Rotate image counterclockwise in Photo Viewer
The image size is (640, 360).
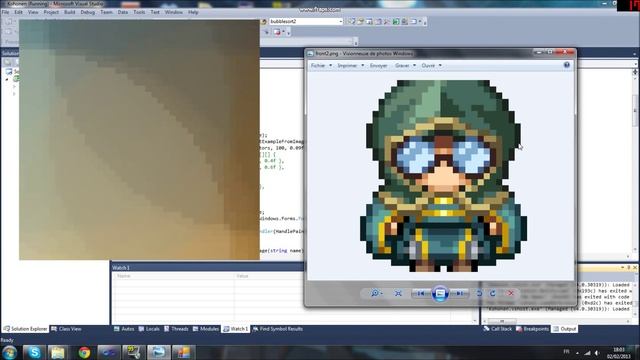[x=479, y=293]
